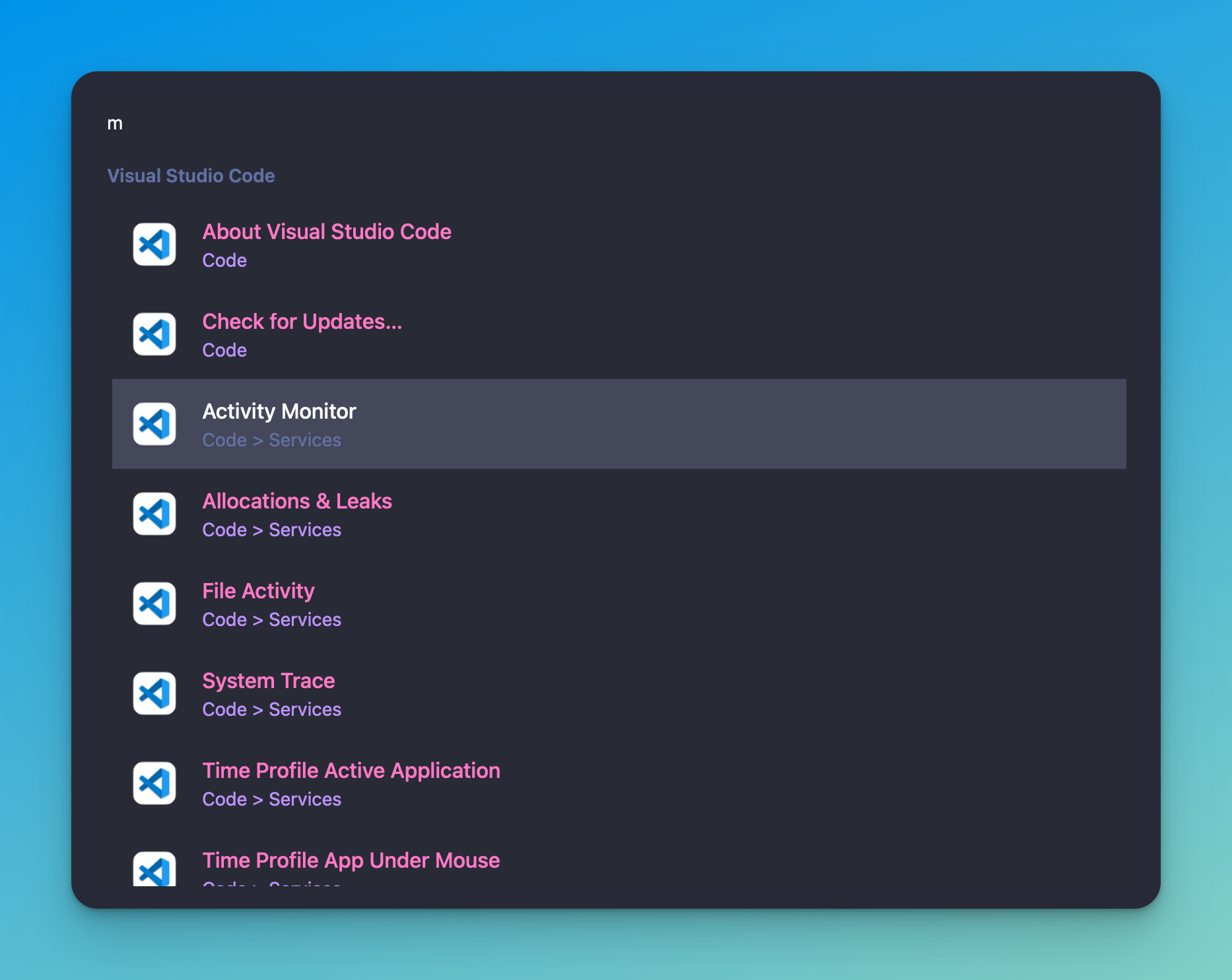Choose Check for Updates... entry

(x=619, y=334)
